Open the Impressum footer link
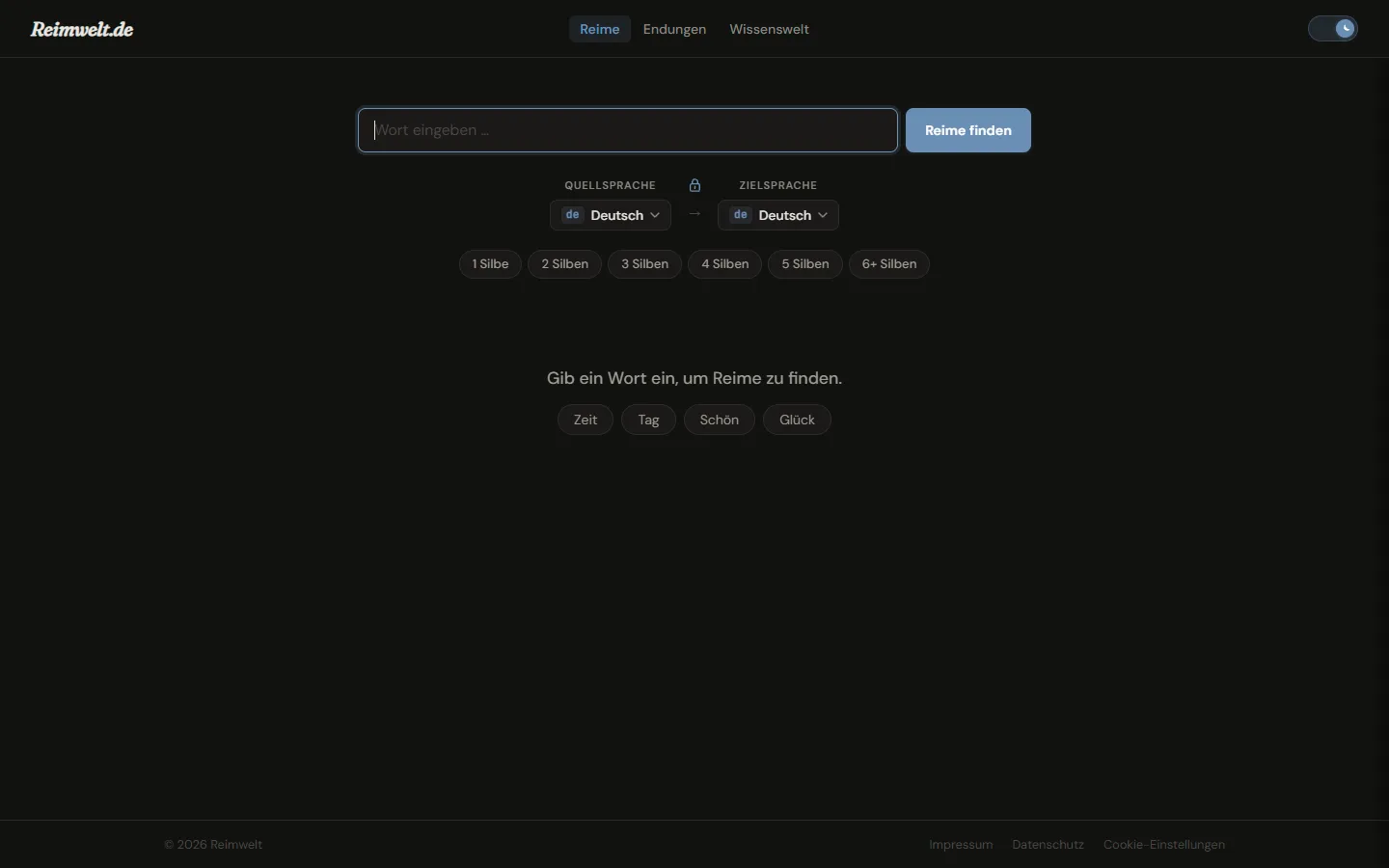 (961, 845)
